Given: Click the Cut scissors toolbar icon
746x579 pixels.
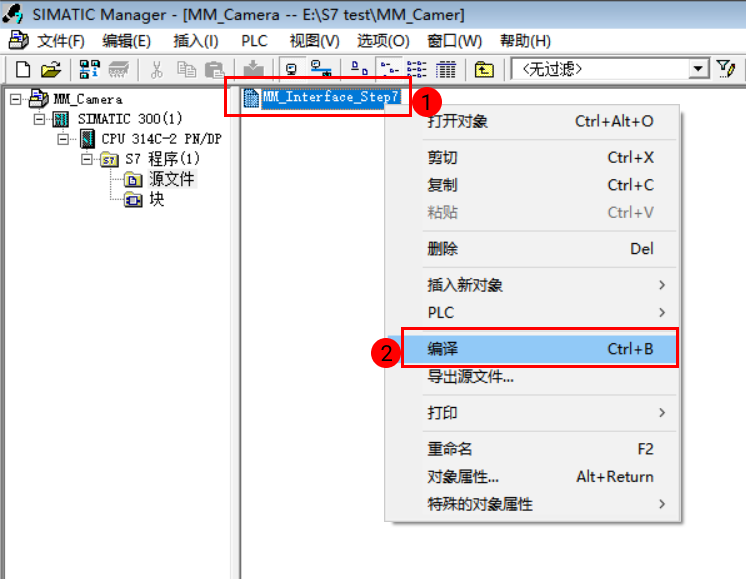Looking at the screenshot, I should click(157, 69).
